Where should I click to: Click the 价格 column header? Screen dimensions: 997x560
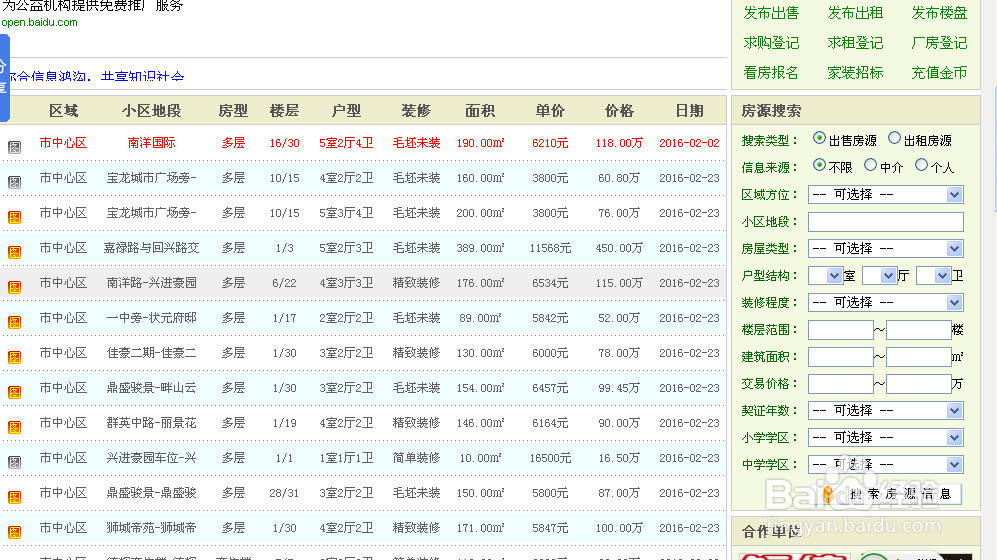click(619, 111)
